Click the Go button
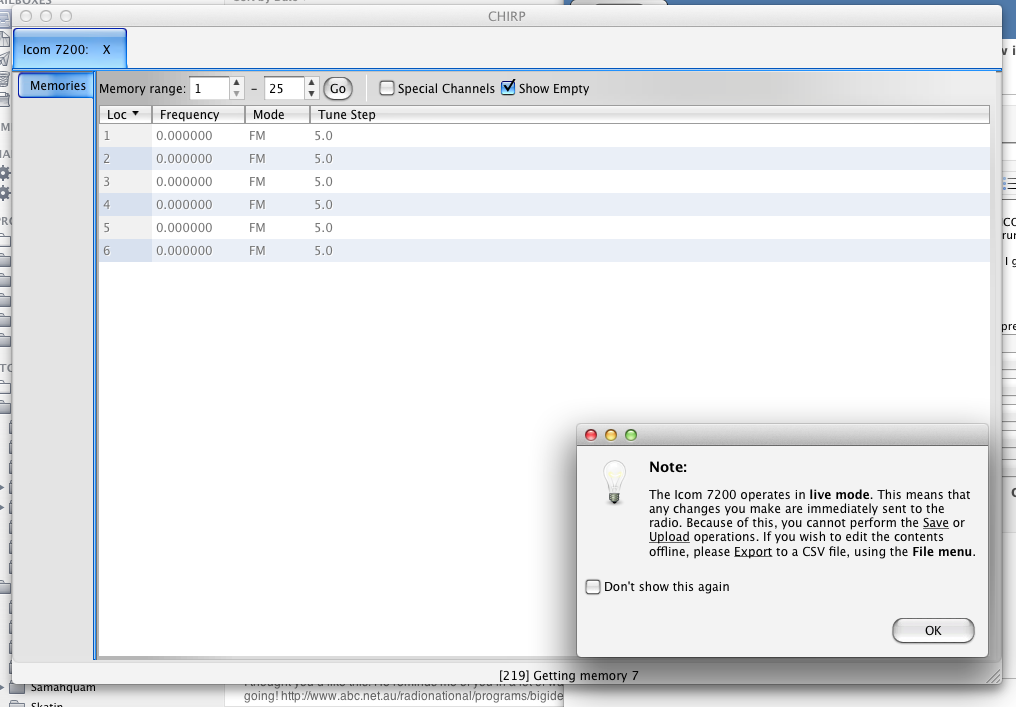Screen dimensions: 1016x707 click(x=338, y=89)
